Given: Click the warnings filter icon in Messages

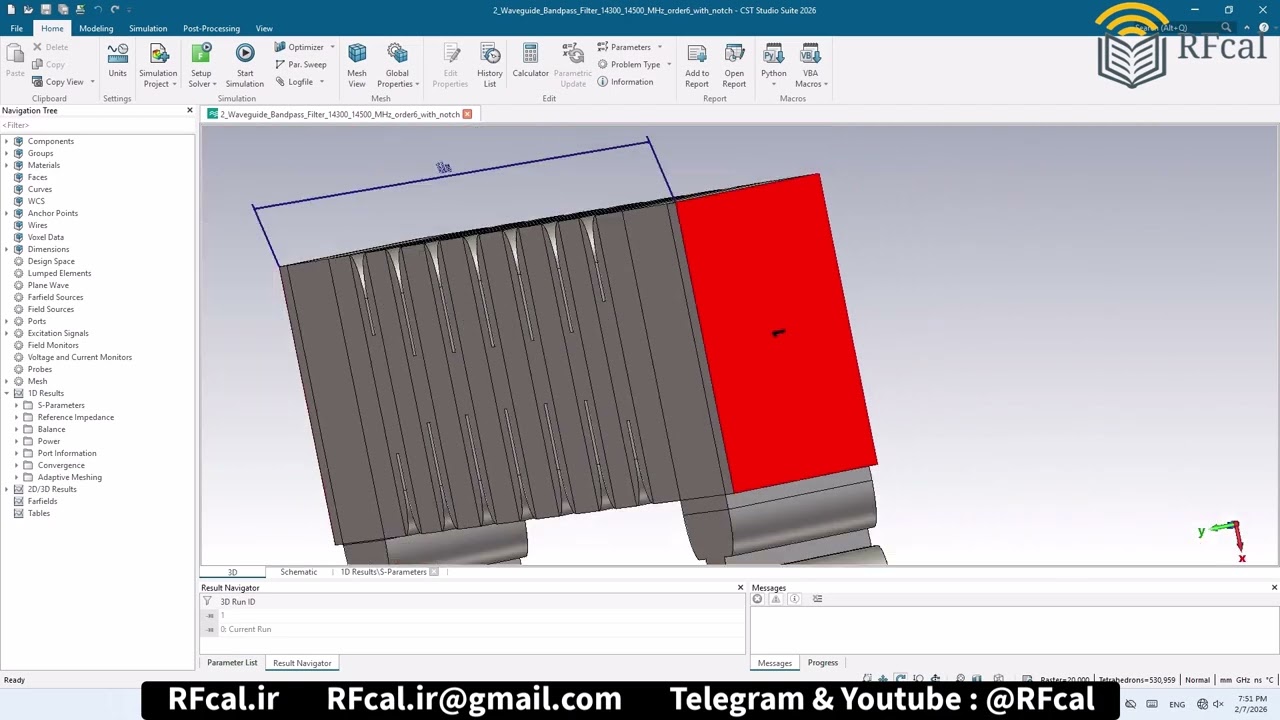Looking at the screenshot, I should pyautogui.click(x=776, y=599).
